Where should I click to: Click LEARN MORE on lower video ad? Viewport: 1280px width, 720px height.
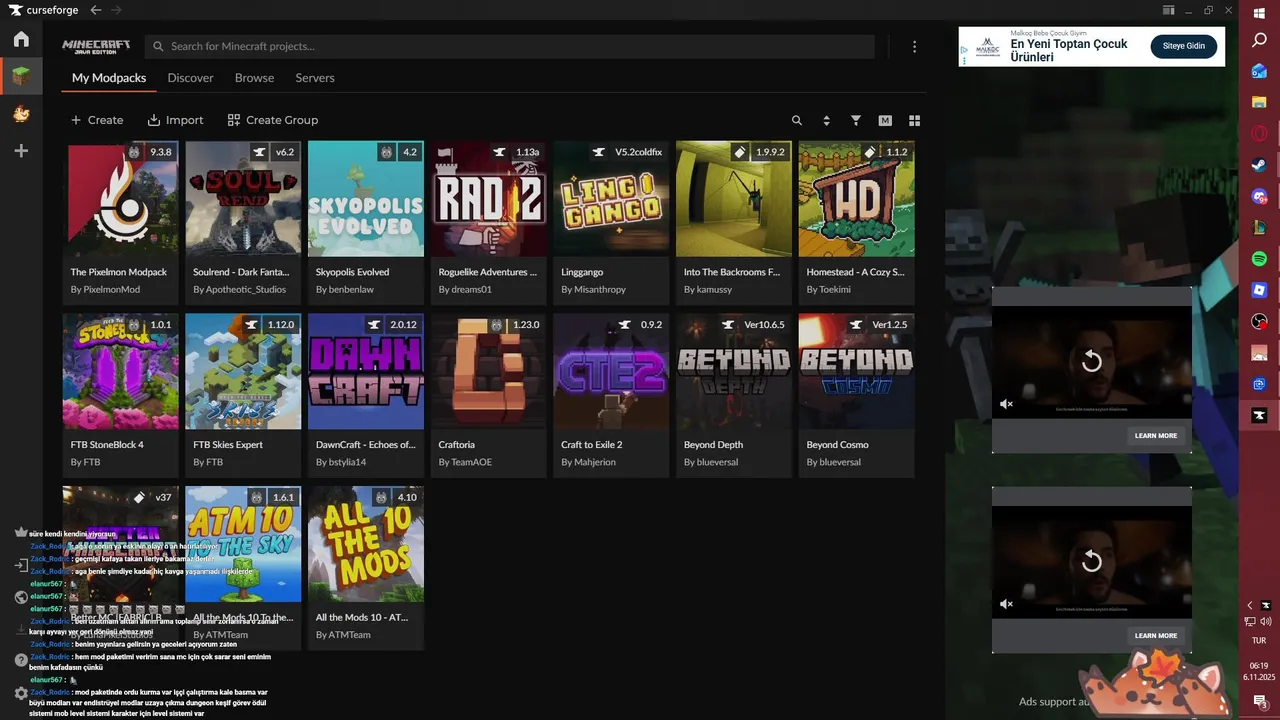1156,636
